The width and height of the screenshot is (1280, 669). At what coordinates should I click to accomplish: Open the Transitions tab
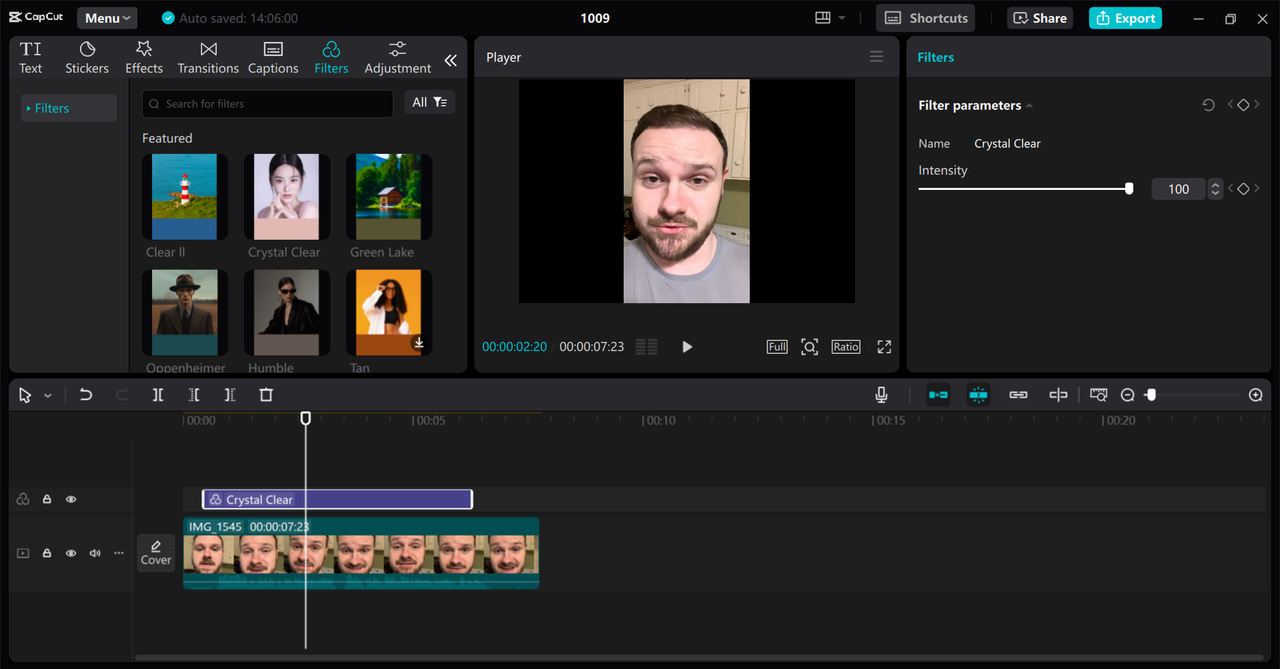[208, 58]
